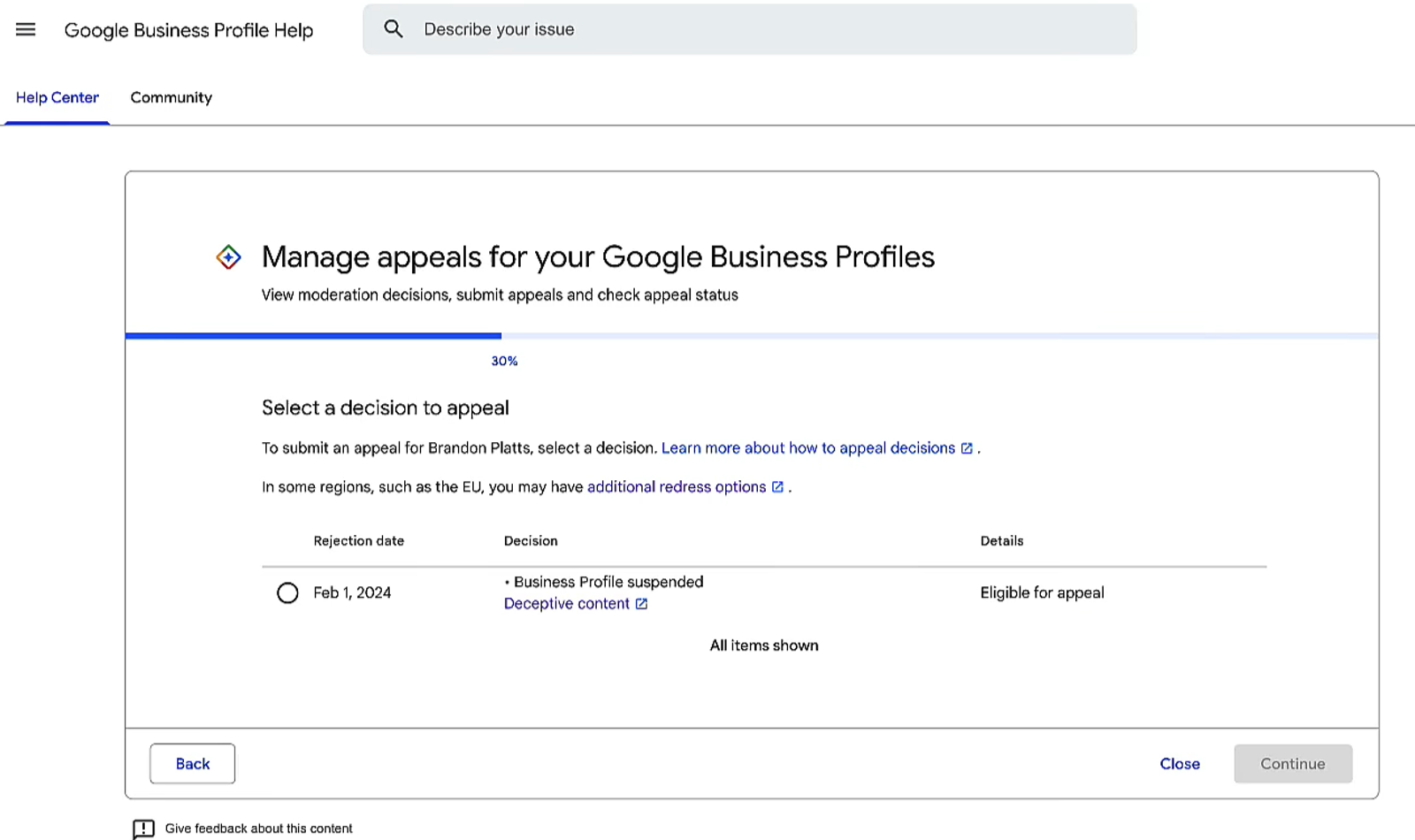This screenshot has height=840, width=1415.
Task: Click external link icon next to Deceptive content
Action: [x=641, y=604]
